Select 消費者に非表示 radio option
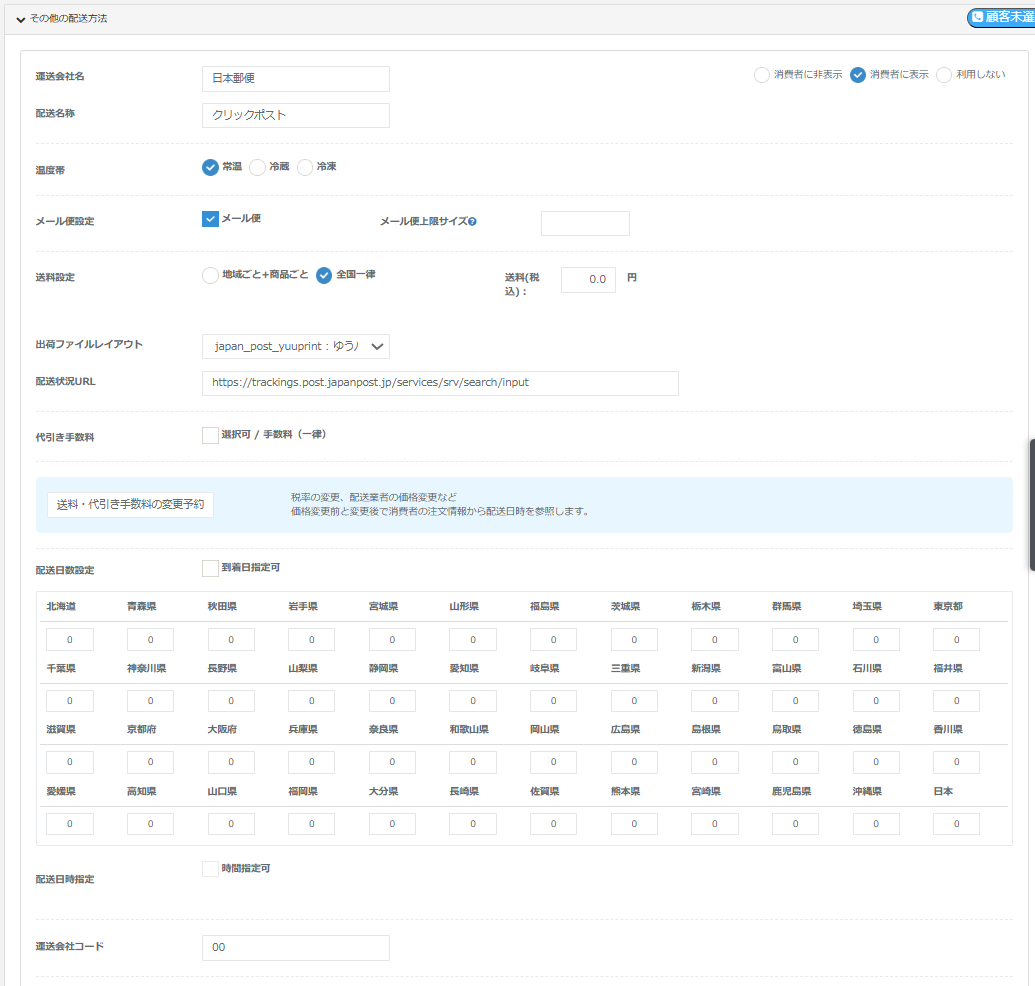Image resolution: width=1035 pixels, height=986 pixels. pyautogui.click(x=762, y=75)
